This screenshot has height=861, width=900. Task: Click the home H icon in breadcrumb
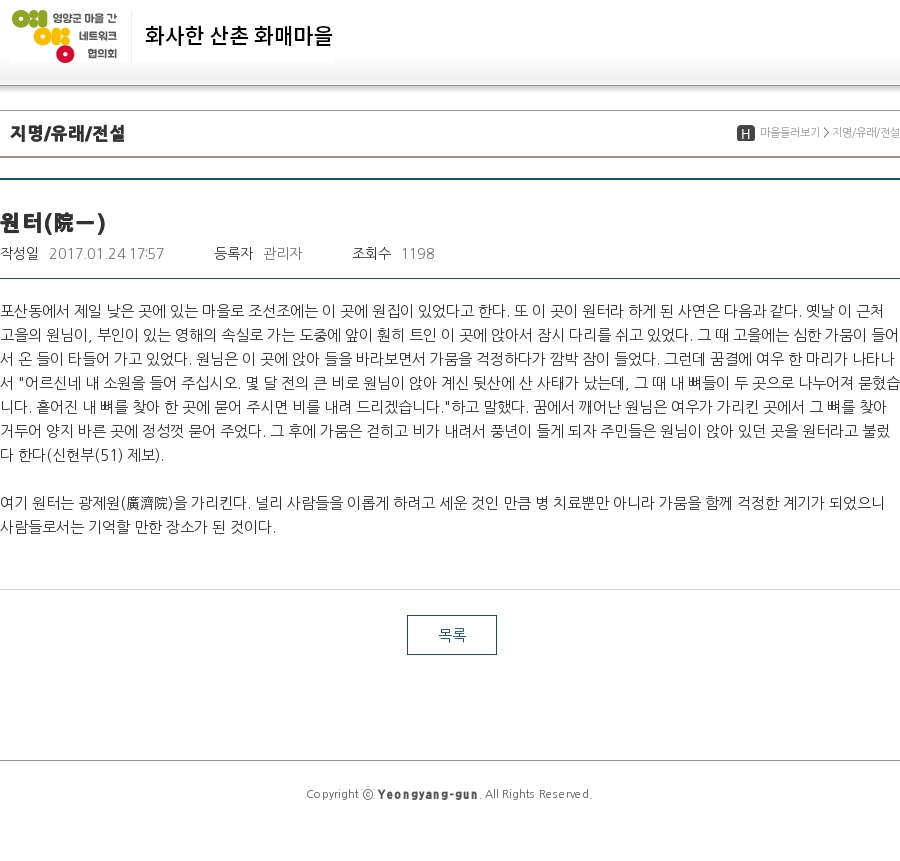(746, 133)
